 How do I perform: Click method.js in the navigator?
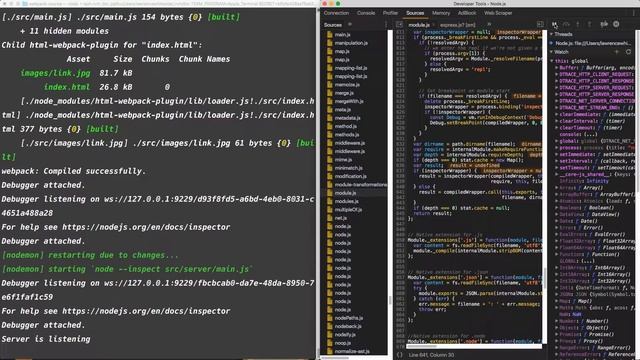coord(346,126)
